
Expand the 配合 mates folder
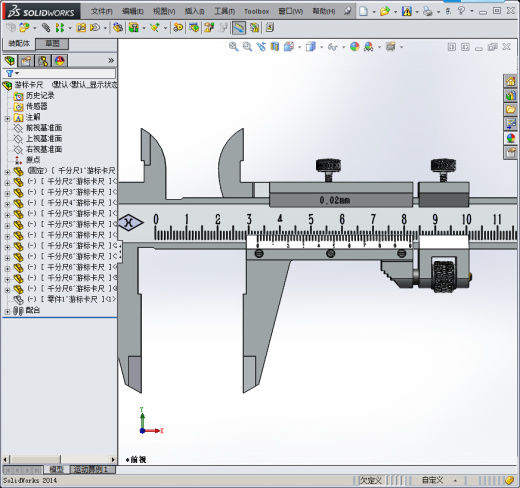7,311
